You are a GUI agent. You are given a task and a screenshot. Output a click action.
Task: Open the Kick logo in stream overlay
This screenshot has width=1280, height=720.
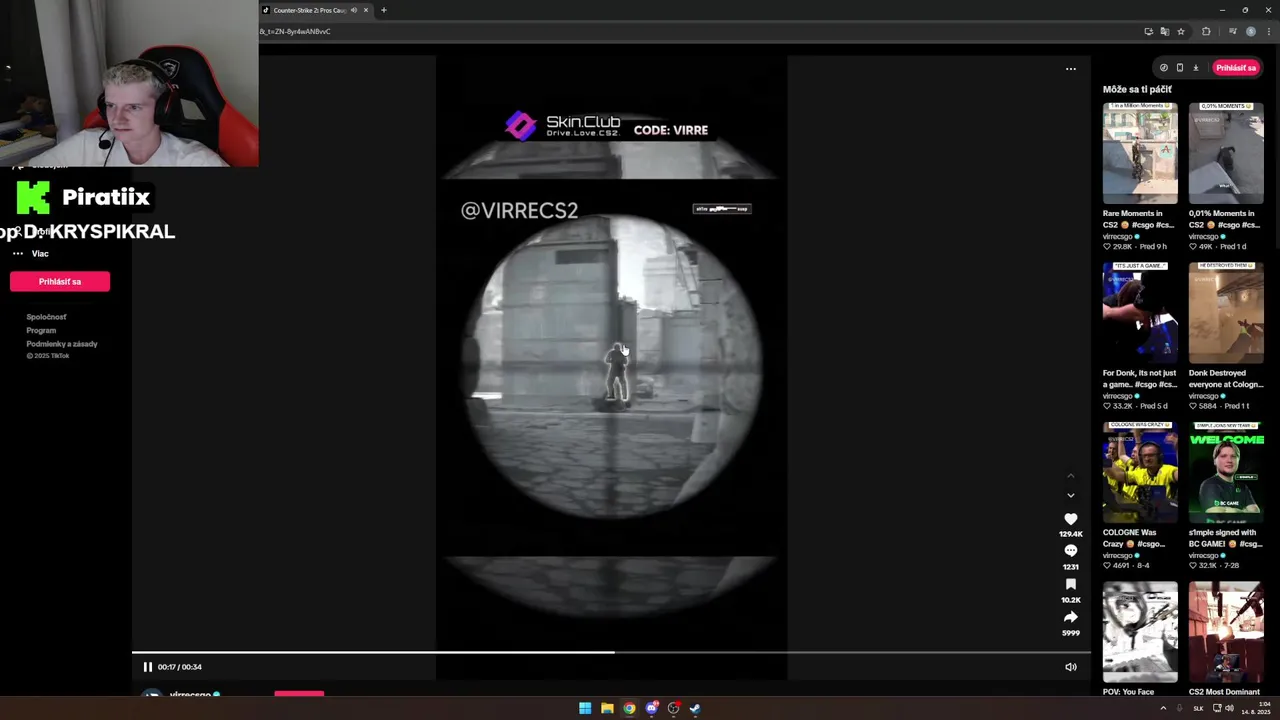(x=33, y=197)
